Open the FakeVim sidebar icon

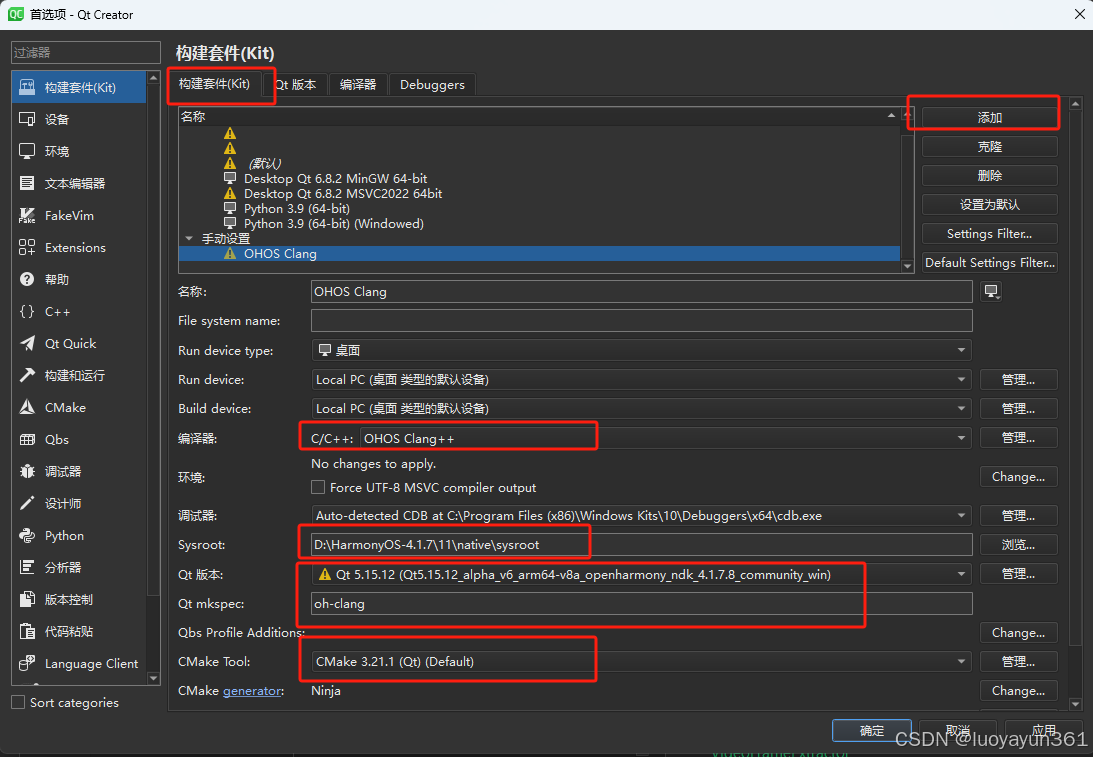click(x=27, y=215)
